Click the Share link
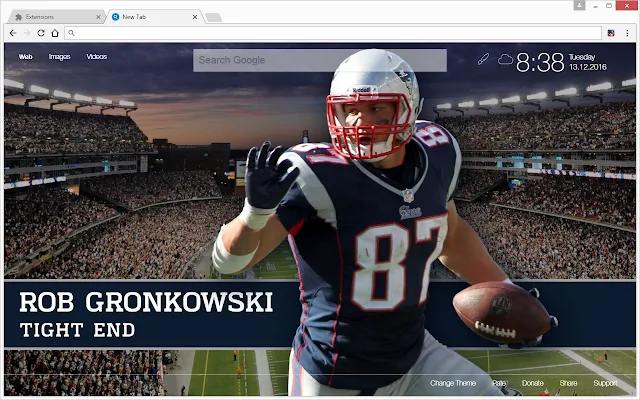The height and width of the screenshot is (400, 640). (568, 383)
